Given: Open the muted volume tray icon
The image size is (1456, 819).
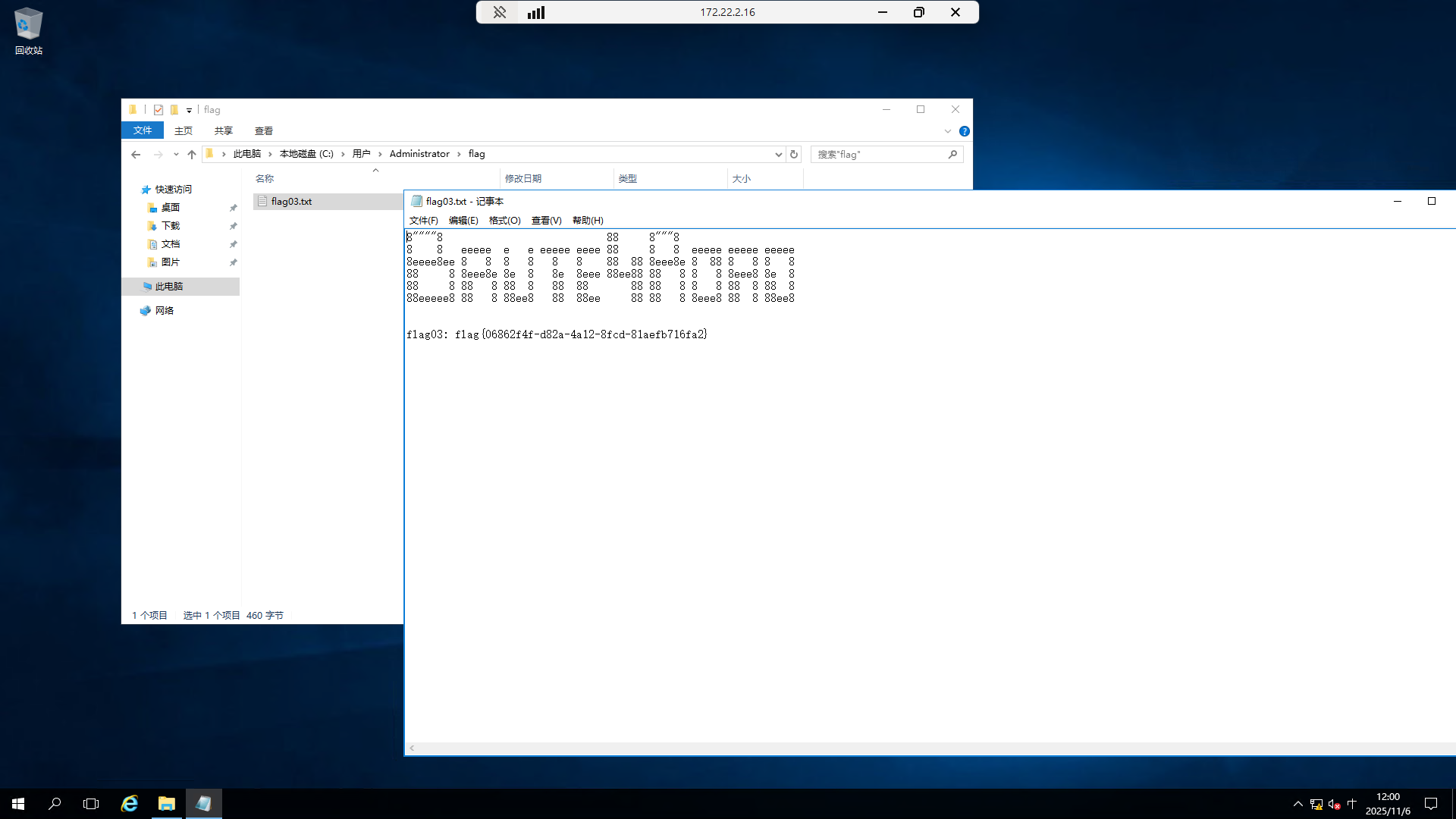Looking at the screenshot, I should click(x=1334, y=804).
